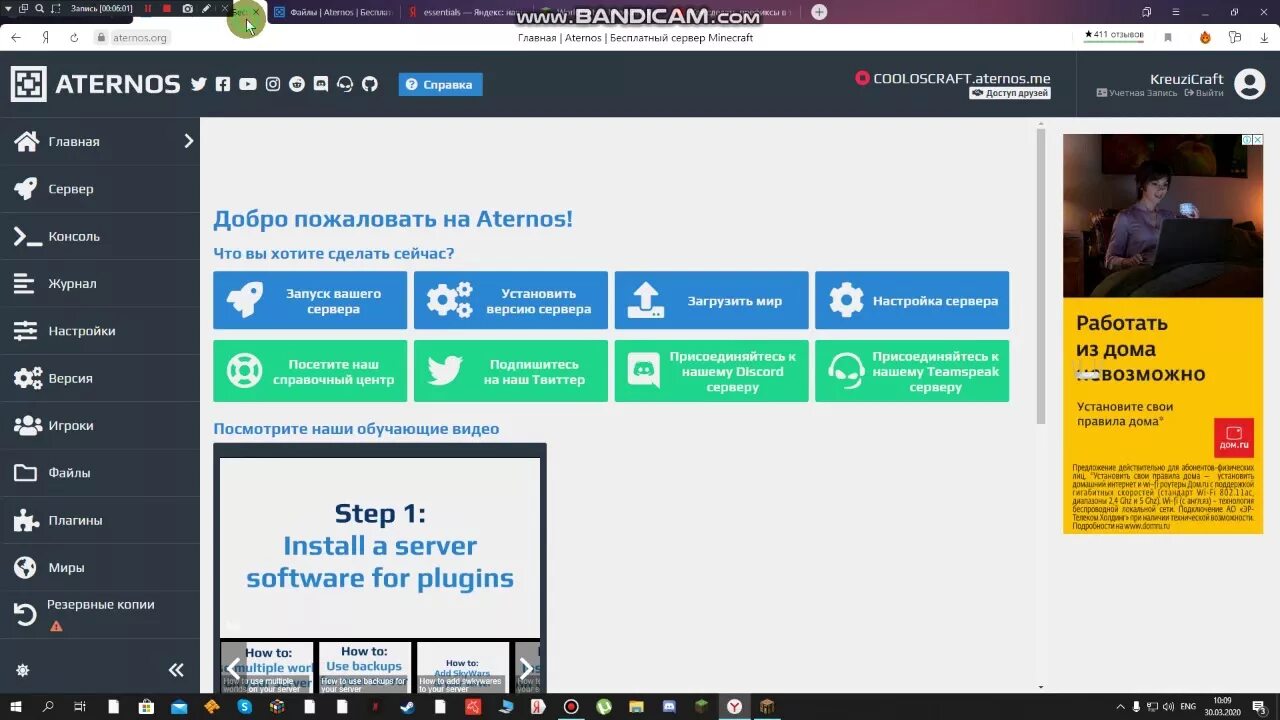Click the Bandicam pause recording button
The width and height of the screenshot is (1280, 720).
click(x=148, y=9)
